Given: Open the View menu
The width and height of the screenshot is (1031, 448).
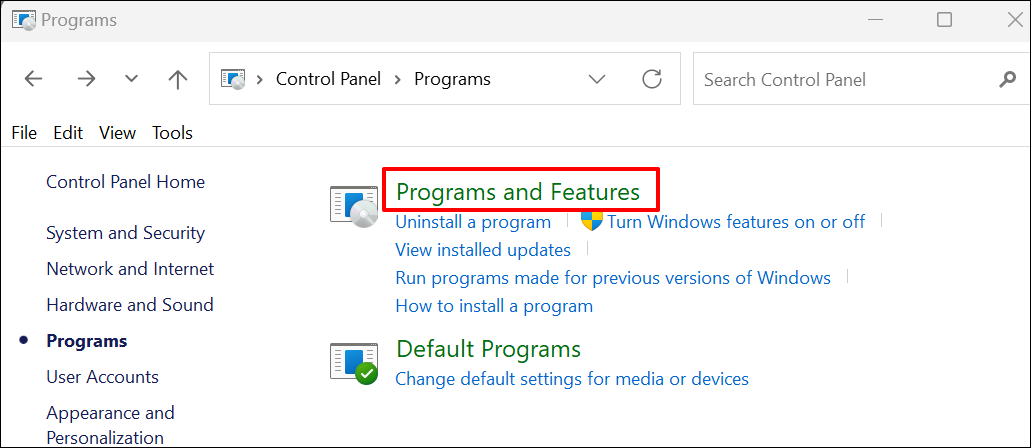Looking at the screenshot, I should pyautogui.click(x=117, y=132).
